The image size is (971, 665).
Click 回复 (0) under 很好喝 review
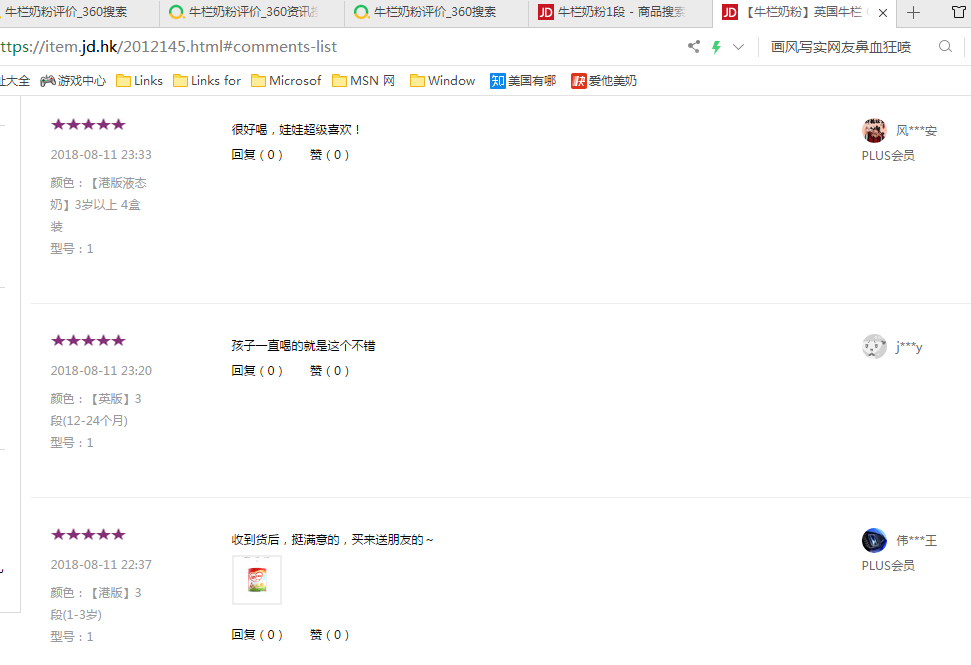click(x=257, y=155)
